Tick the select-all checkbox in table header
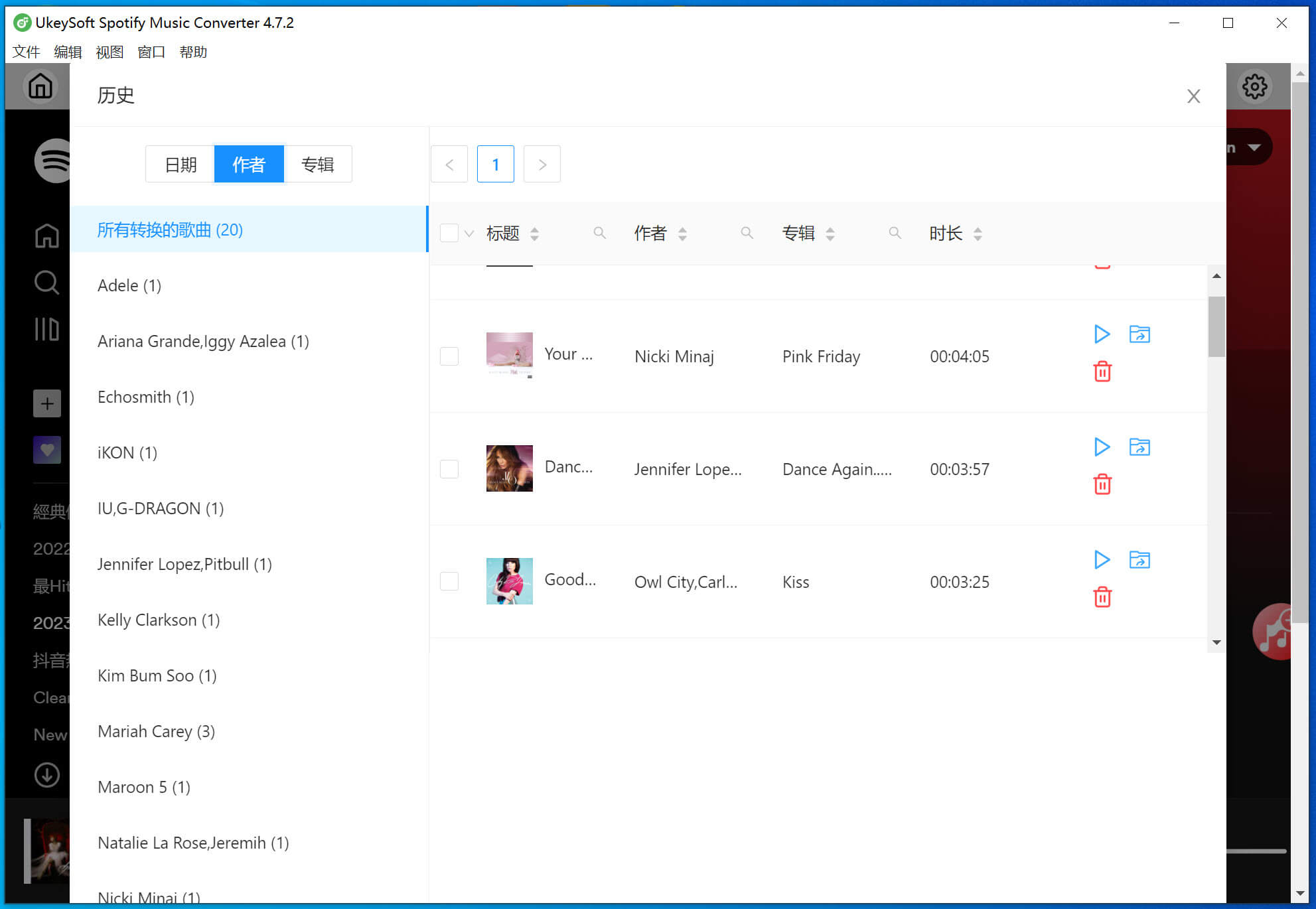Screen dimensions: 1316x909 coord(449,233)
